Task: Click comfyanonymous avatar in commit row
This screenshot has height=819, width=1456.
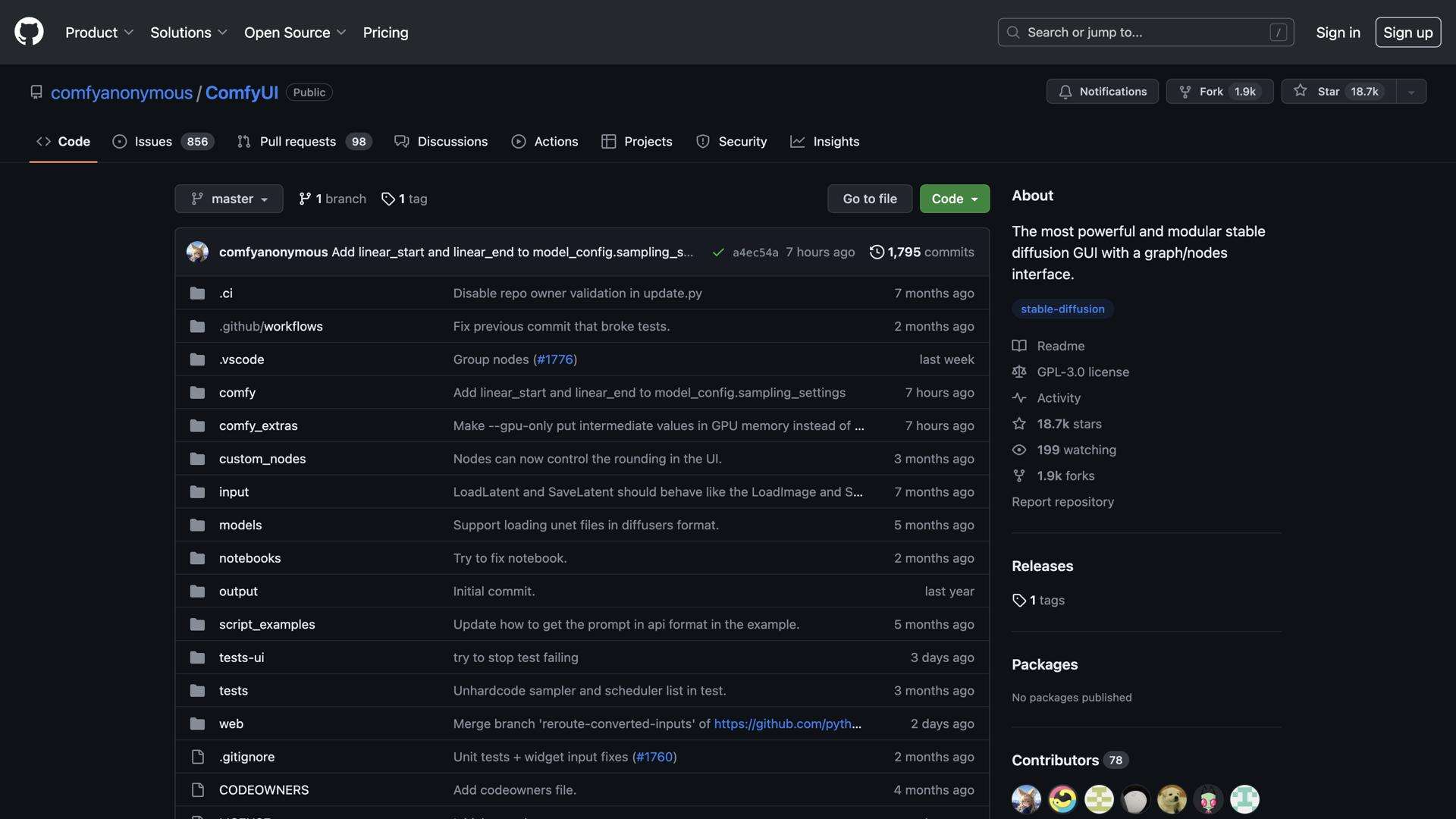Action: 197,252
